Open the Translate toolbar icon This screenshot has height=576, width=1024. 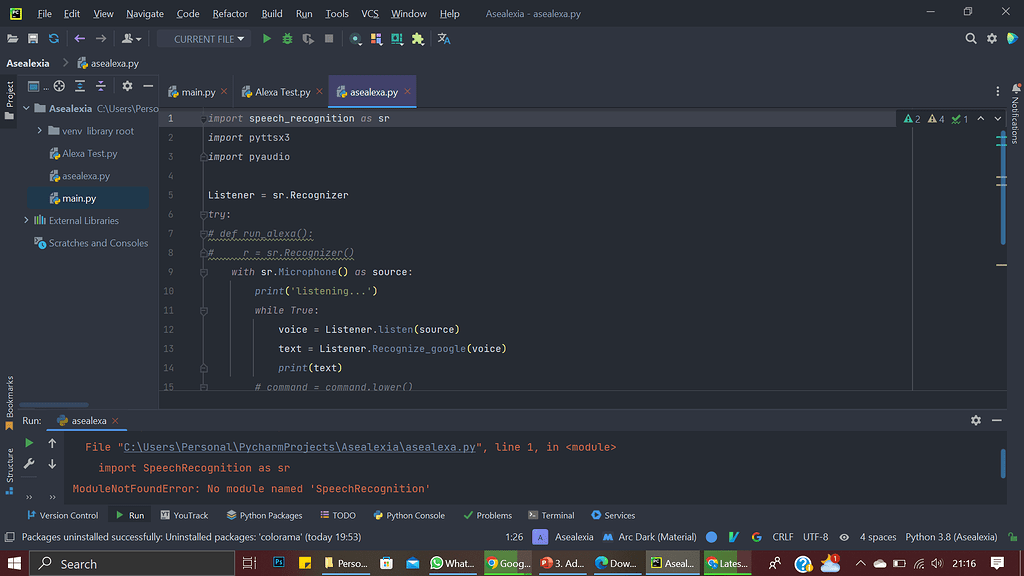coord(444,39)
